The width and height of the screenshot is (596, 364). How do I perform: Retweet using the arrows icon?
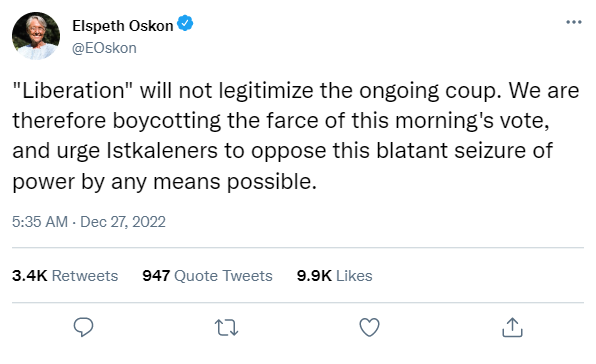click(227, 328)
